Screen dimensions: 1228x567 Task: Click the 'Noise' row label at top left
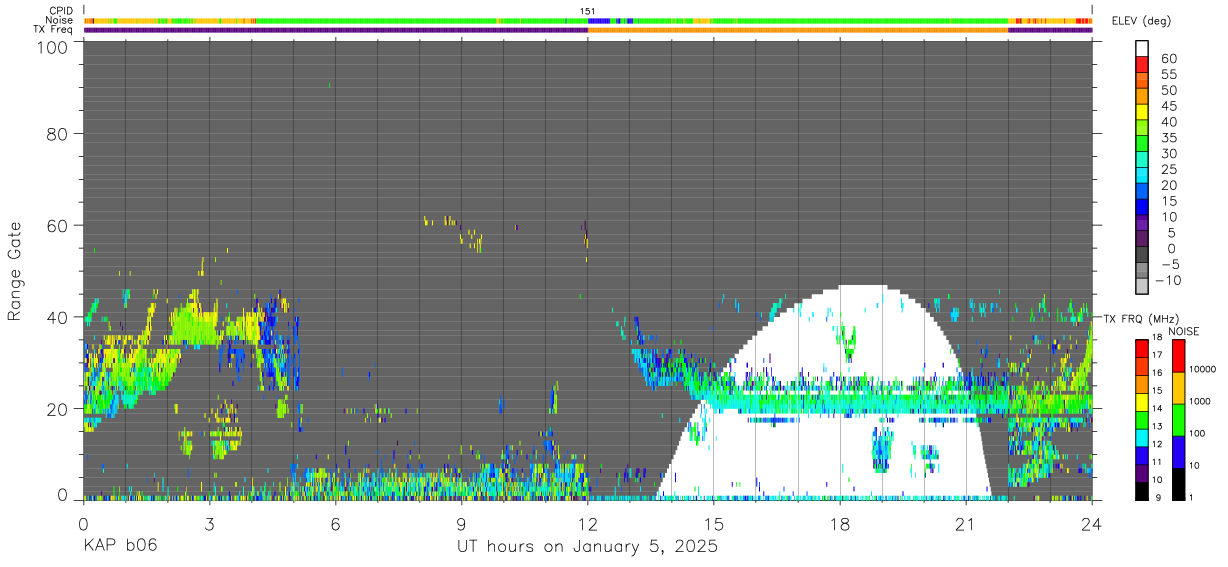(x=60, y=20)
